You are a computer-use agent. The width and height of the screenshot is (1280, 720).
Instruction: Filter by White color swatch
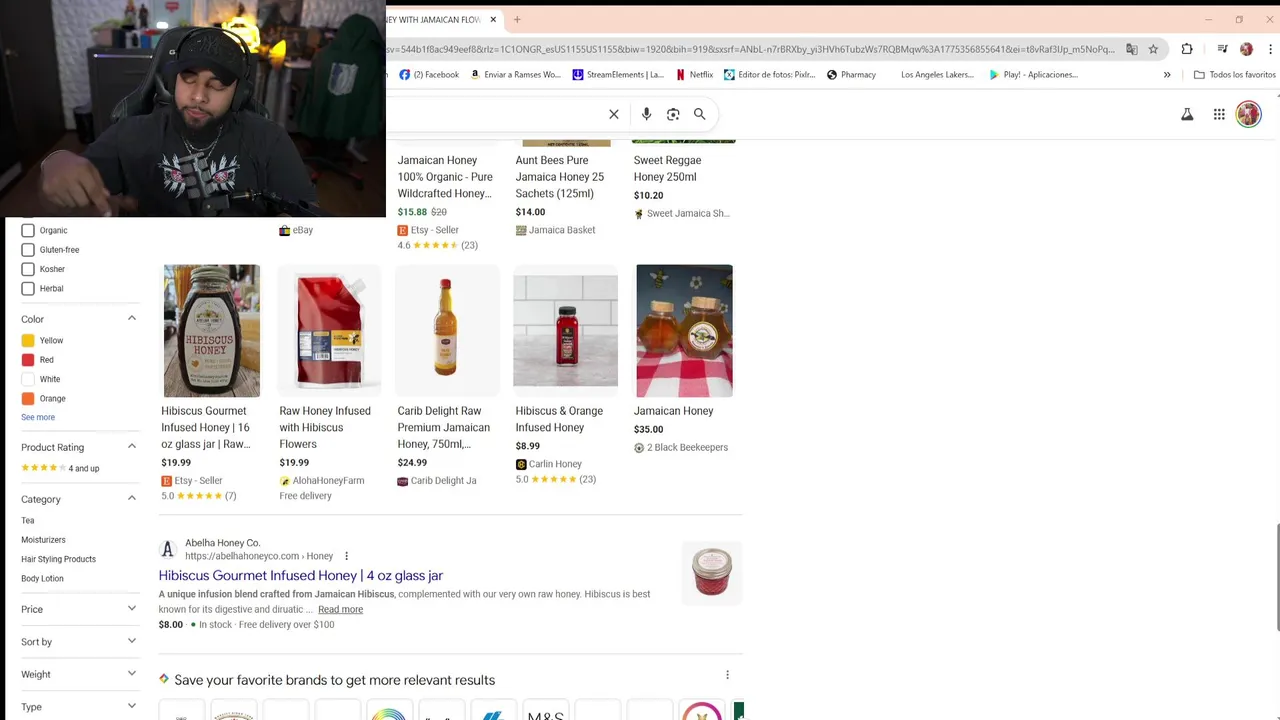click(x=28, y=379)
